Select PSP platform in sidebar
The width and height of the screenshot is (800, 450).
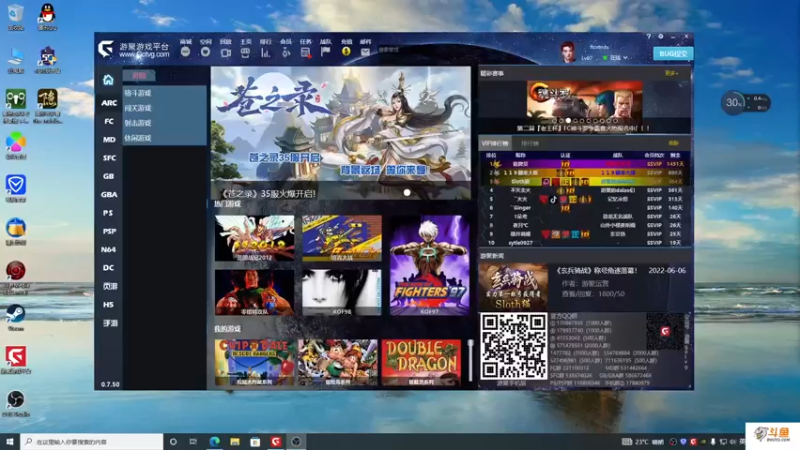coord(109,231)
